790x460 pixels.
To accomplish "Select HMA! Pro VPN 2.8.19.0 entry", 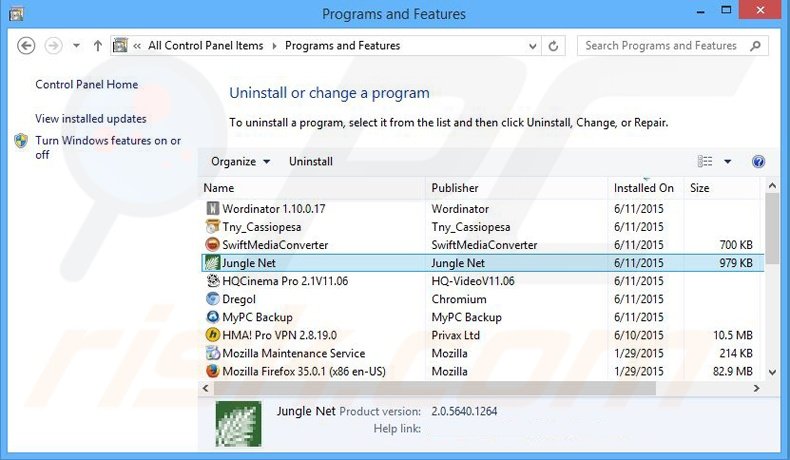I will pyautogui.click(x=280, y=335).
